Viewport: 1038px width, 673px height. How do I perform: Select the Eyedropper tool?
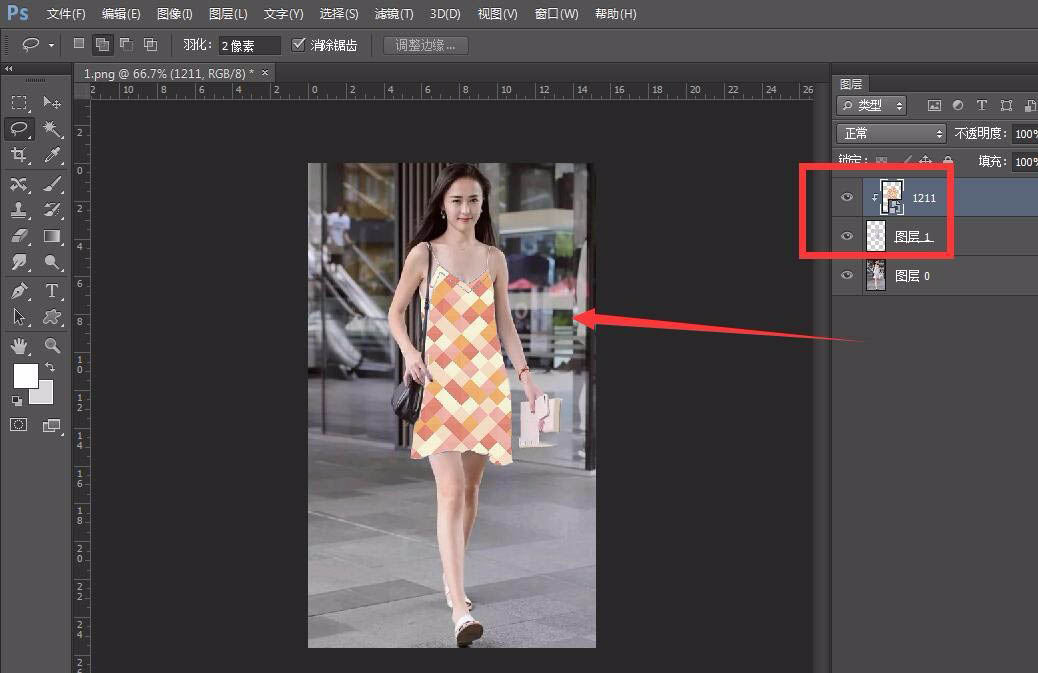click(52, 155)
